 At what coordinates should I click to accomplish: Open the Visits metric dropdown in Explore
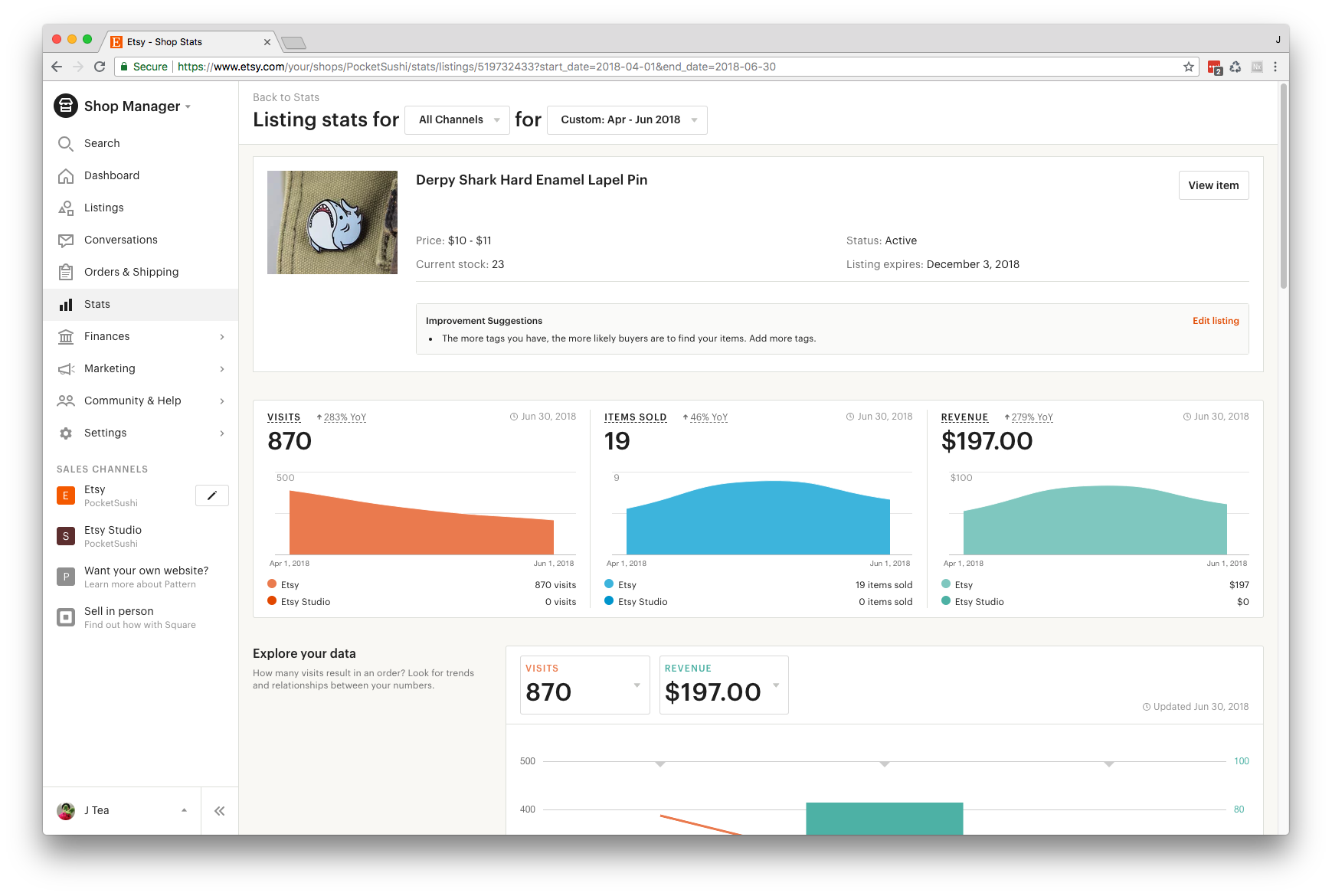click(x=585, y=685)
